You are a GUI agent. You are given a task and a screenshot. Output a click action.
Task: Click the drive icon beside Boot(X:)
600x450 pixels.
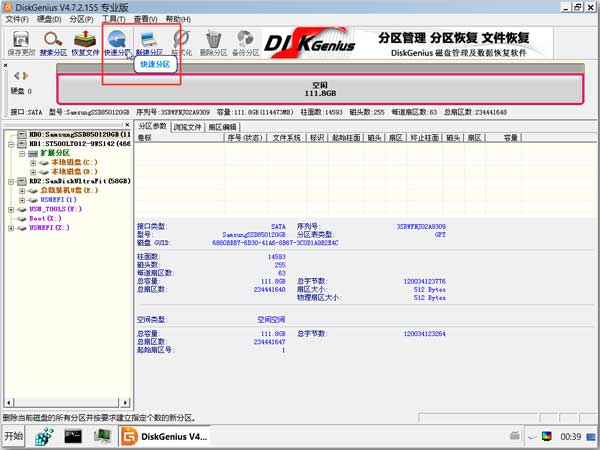[x=21, y=219]
